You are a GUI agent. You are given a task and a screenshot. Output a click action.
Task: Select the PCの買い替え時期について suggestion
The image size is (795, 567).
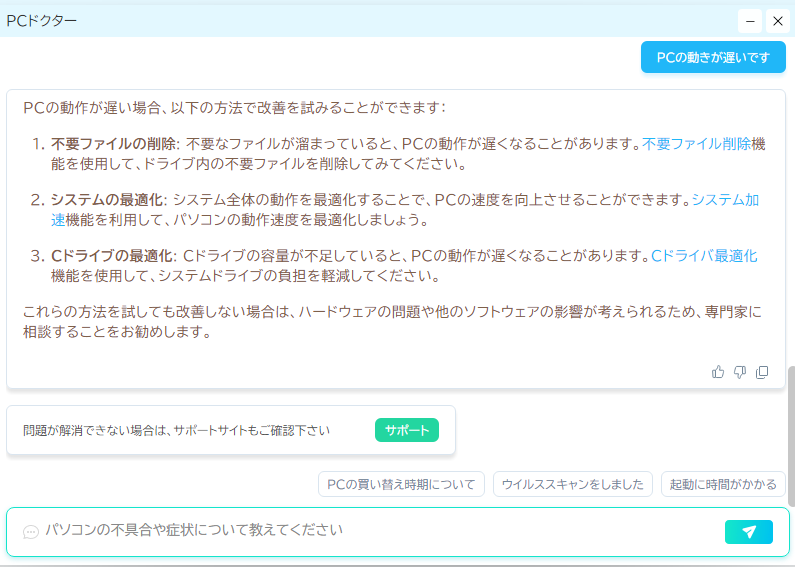click(401, 485)
